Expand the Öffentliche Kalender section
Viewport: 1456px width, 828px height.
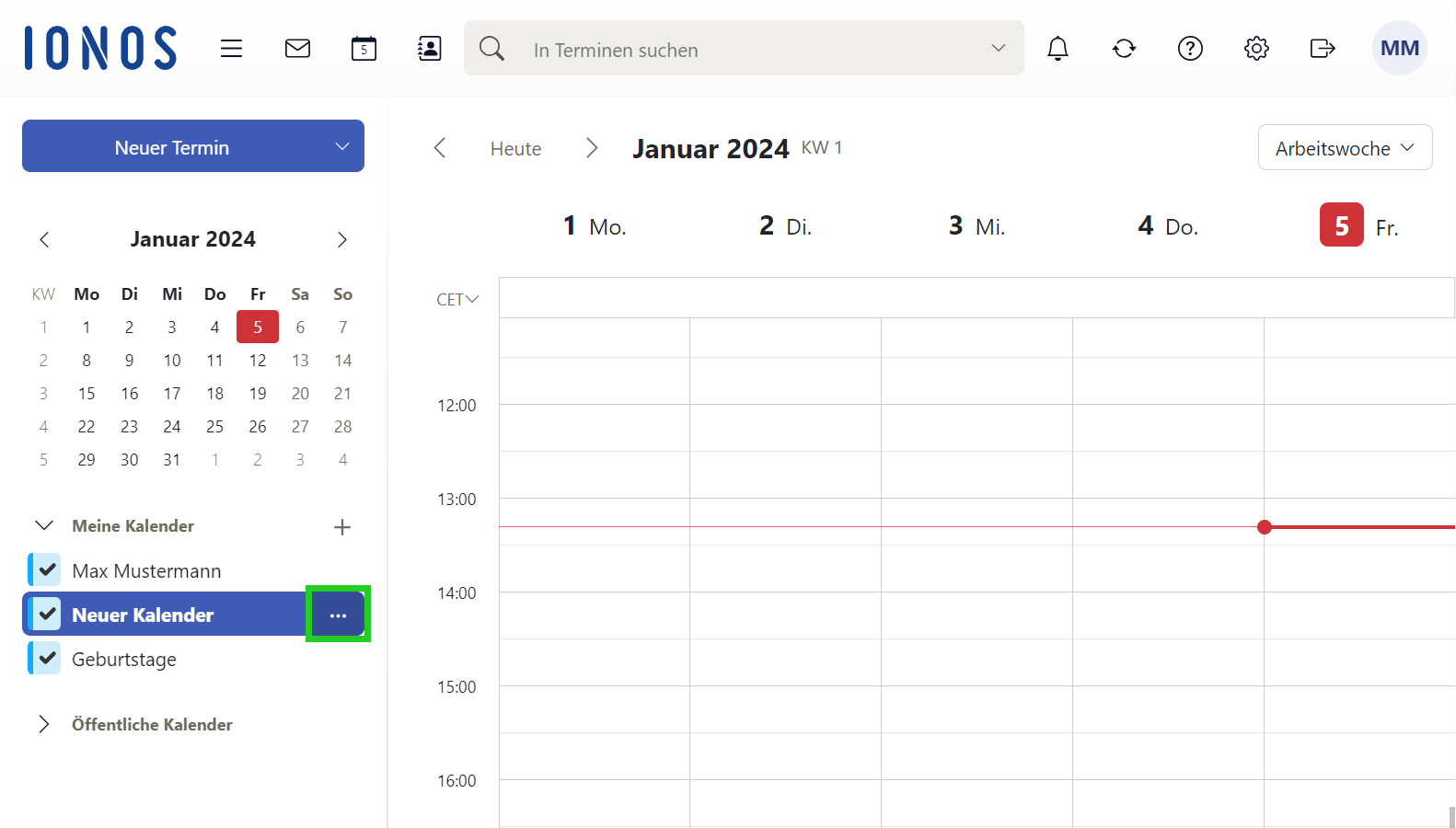(x=44, y=725)
